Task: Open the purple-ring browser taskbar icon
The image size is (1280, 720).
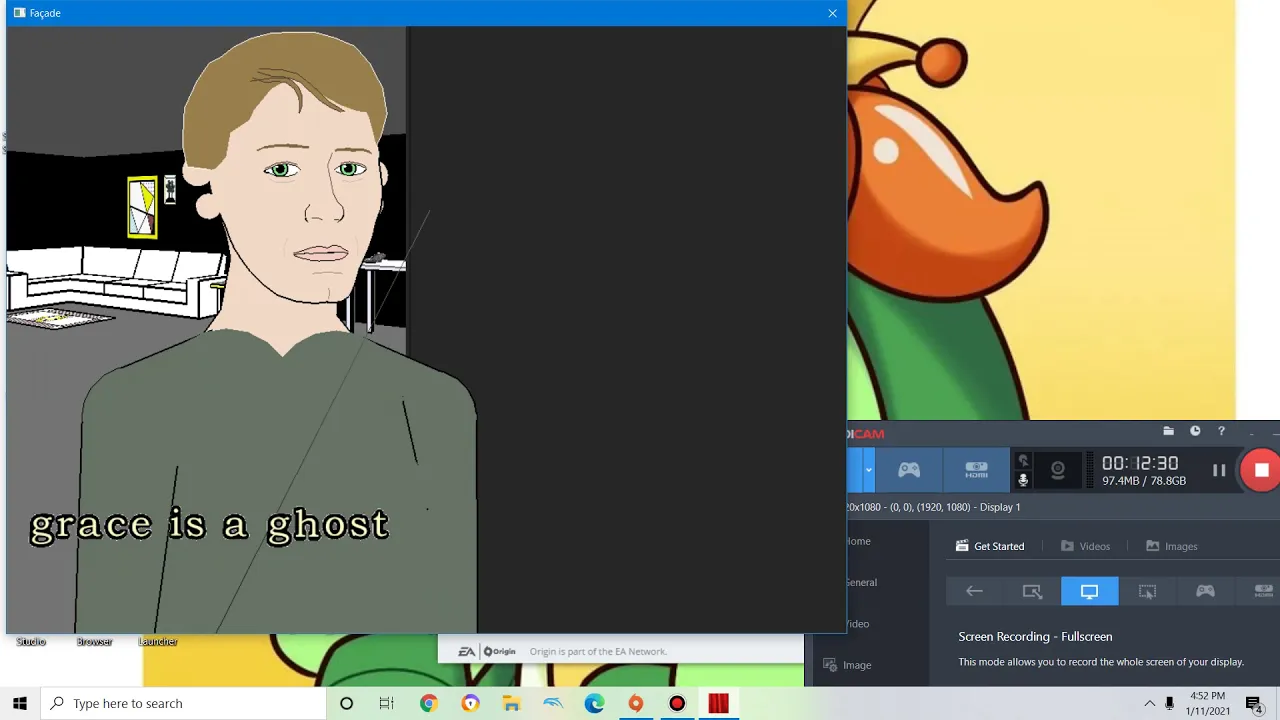Action: click(470, 703)
